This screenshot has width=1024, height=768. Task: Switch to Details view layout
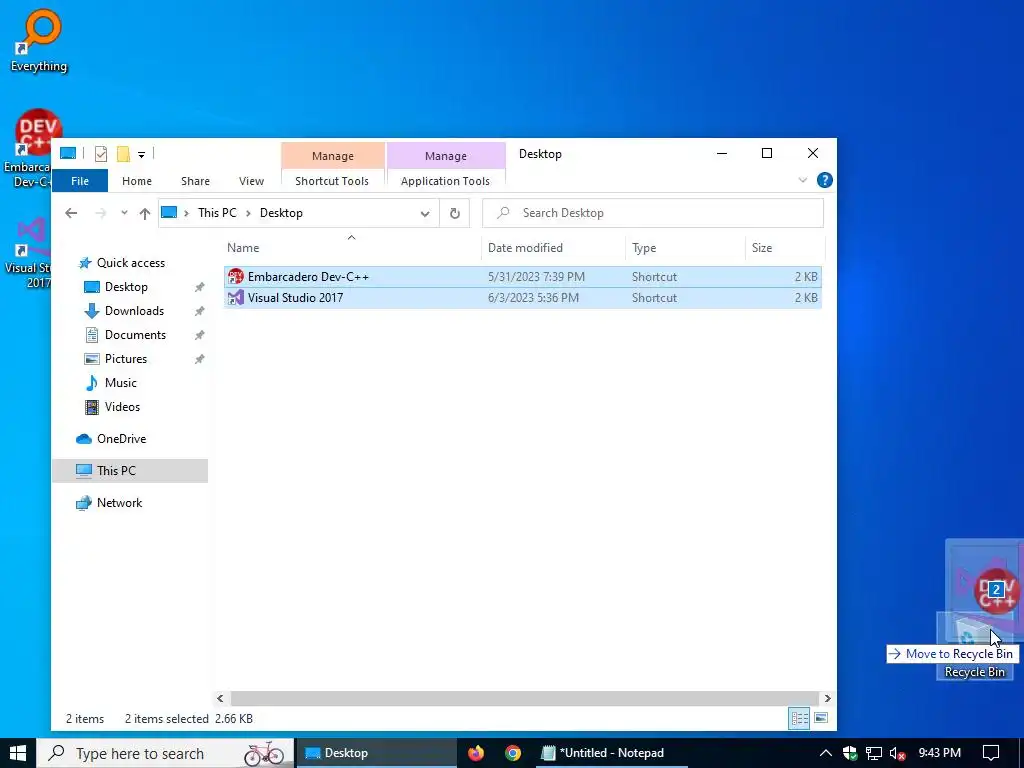point(799,718)
